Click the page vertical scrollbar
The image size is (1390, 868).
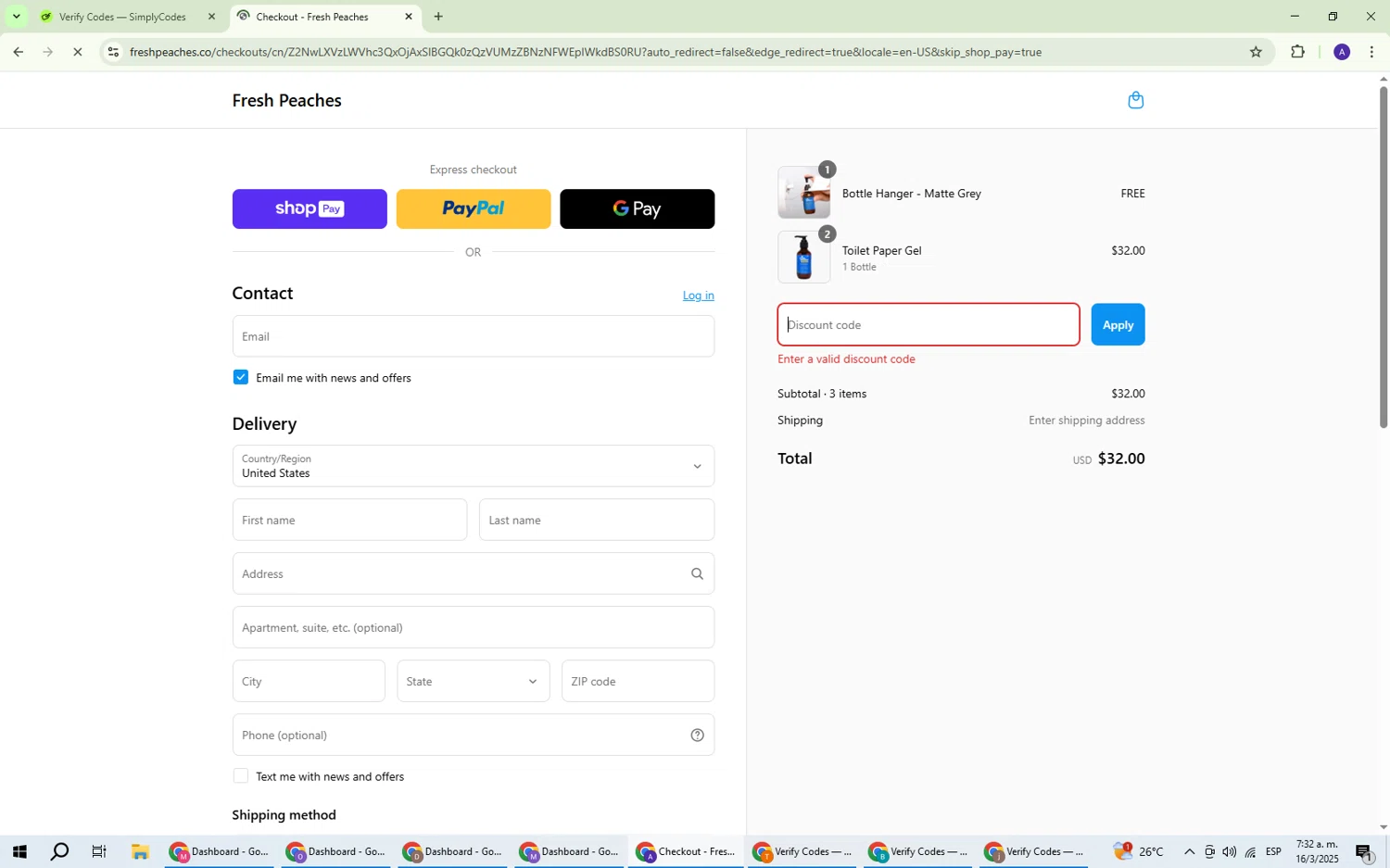[1384, 259]
